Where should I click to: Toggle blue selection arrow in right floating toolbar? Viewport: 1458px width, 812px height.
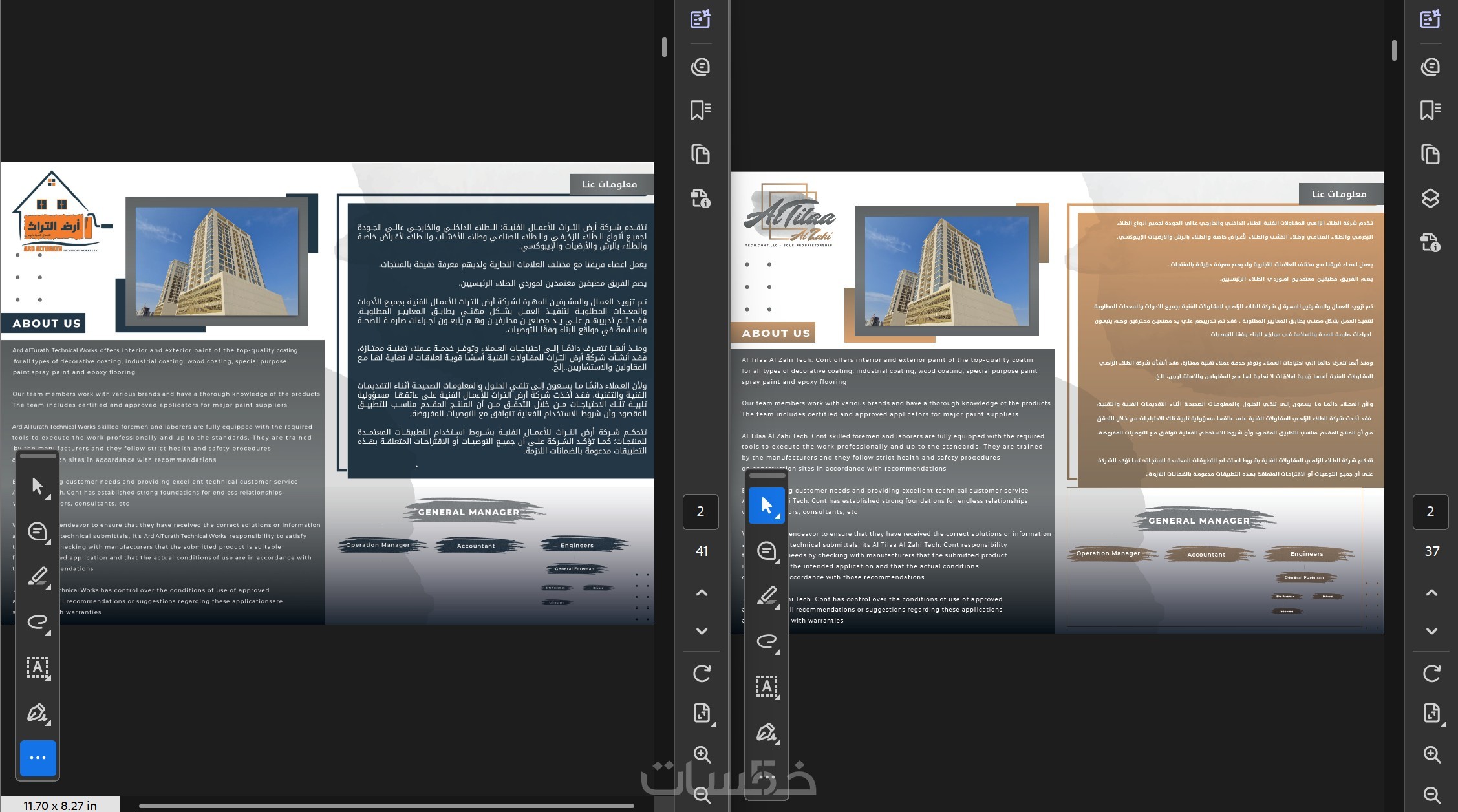(x=766, y=506)
